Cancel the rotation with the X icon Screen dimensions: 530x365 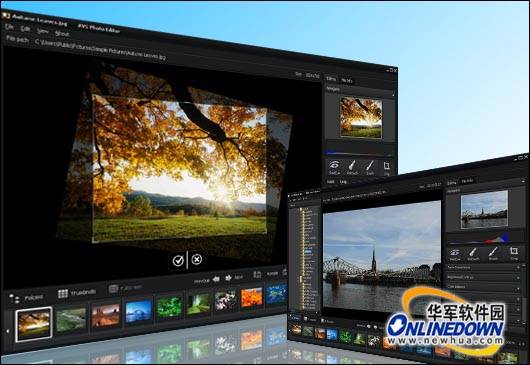(197, 259)
